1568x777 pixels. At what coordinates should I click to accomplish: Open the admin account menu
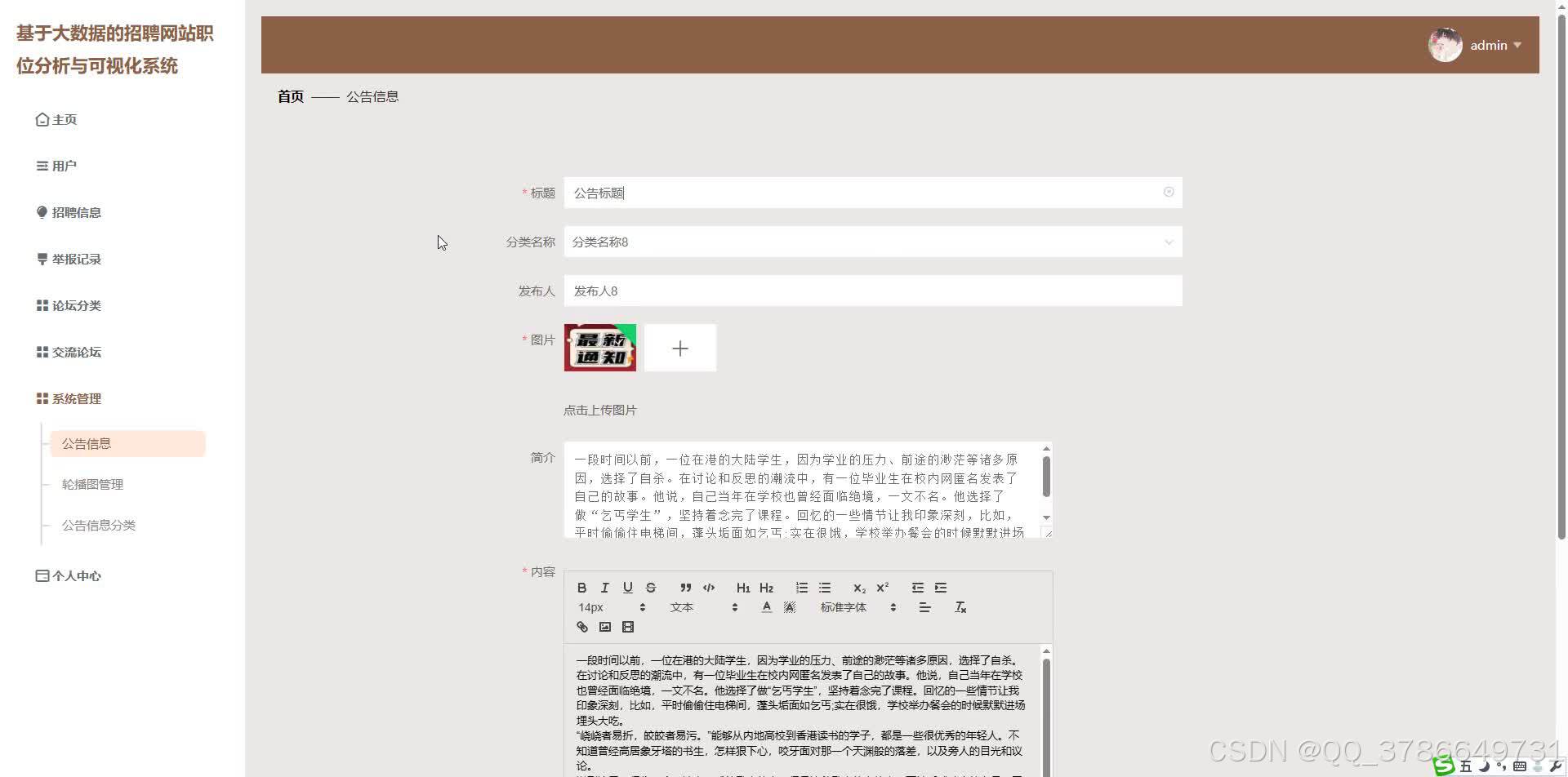click(1477, 45)
